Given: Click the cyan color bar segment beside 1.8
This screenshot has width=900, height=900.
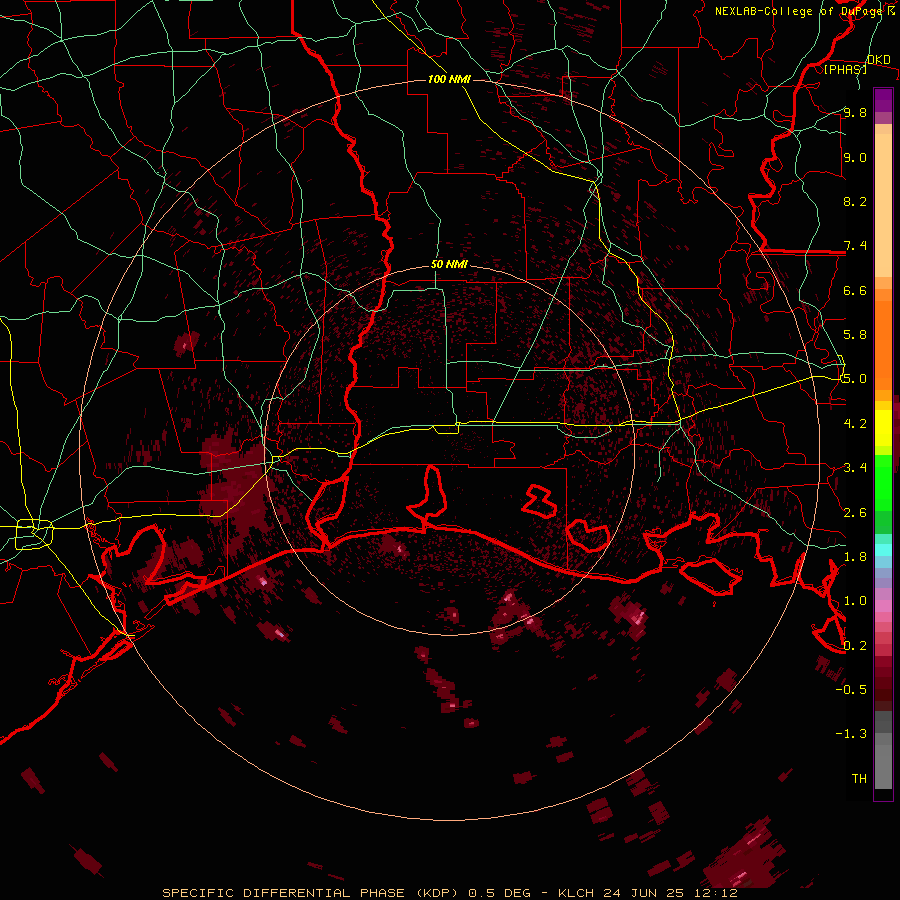Looking at the screenshot, I should [883, 549].
